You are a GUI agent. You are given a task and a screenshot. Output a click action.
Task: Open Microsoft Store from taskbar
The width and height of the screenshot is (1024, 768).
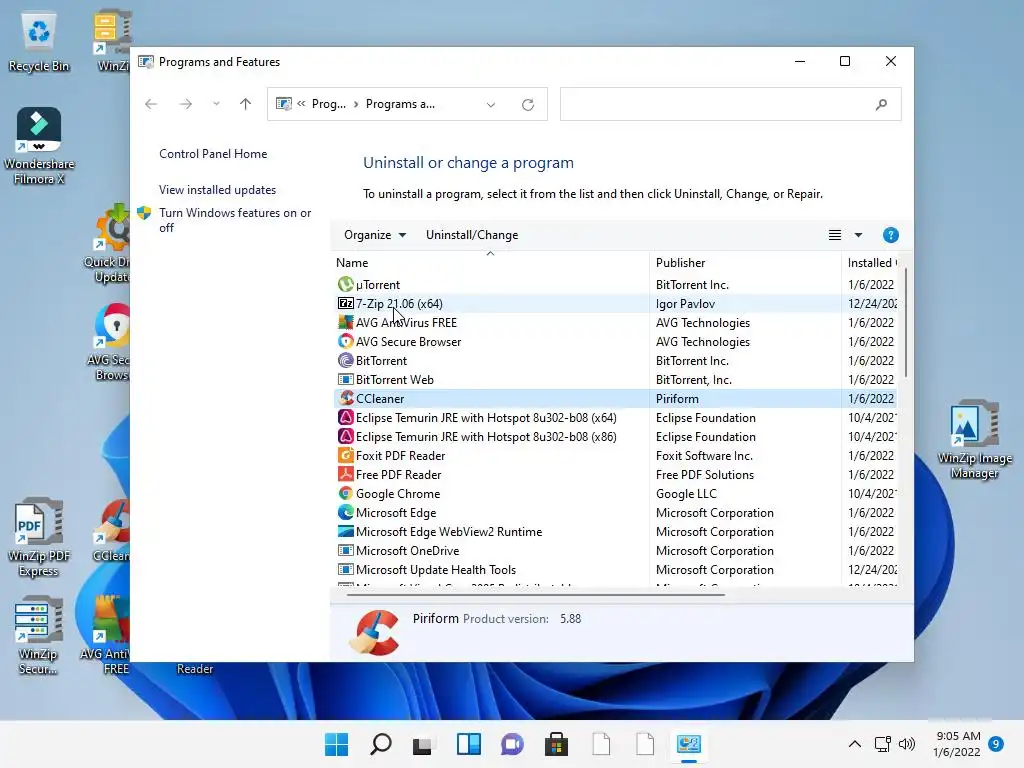pos(556,744)
